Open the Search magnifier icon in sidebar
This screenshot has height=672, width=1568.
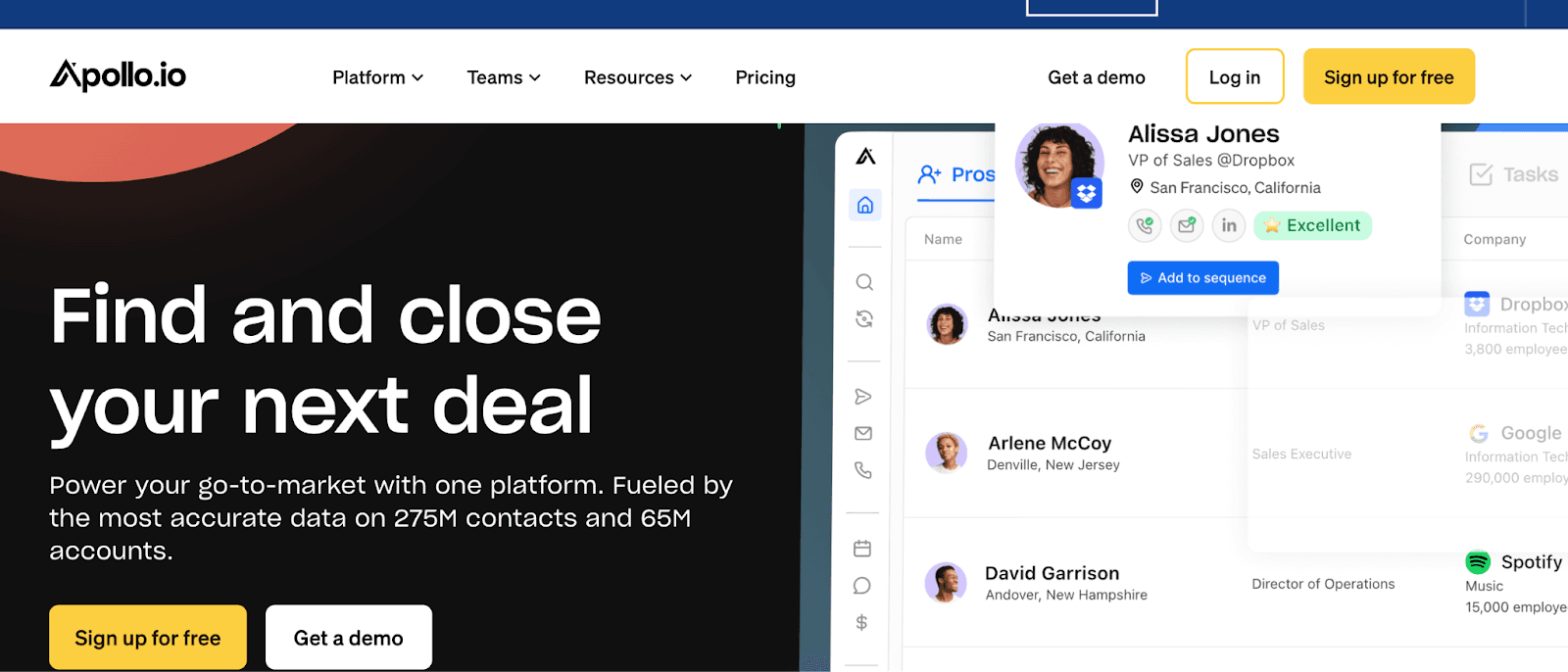pos(864,282)
